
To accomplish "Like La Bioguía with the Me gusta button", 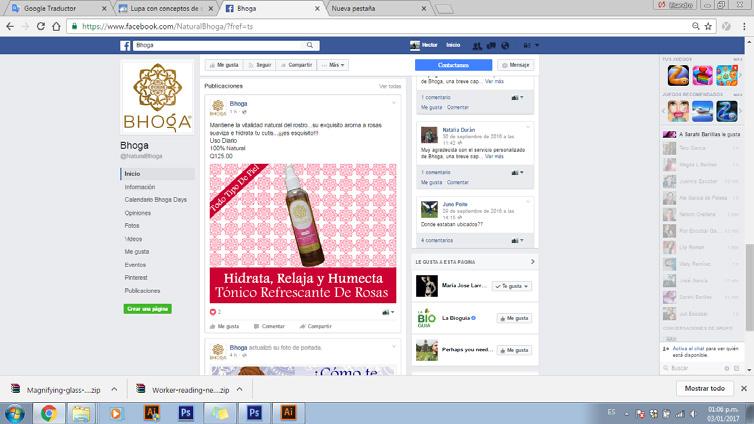I will [x=514, y=318].
